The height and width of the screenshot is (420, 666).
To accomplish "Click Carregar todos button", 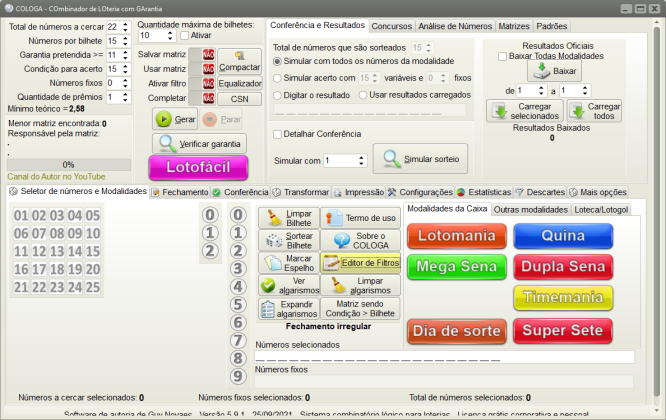I will pos(594,111).
